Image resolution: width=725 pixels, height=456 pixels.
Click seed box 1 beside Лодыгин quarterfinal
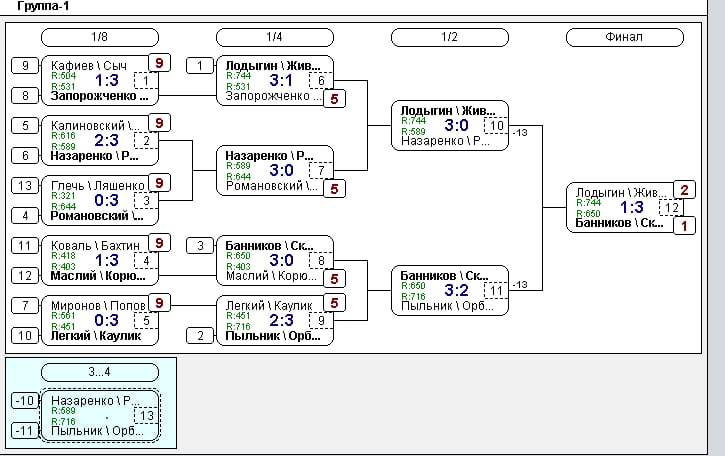pos(200,66)
